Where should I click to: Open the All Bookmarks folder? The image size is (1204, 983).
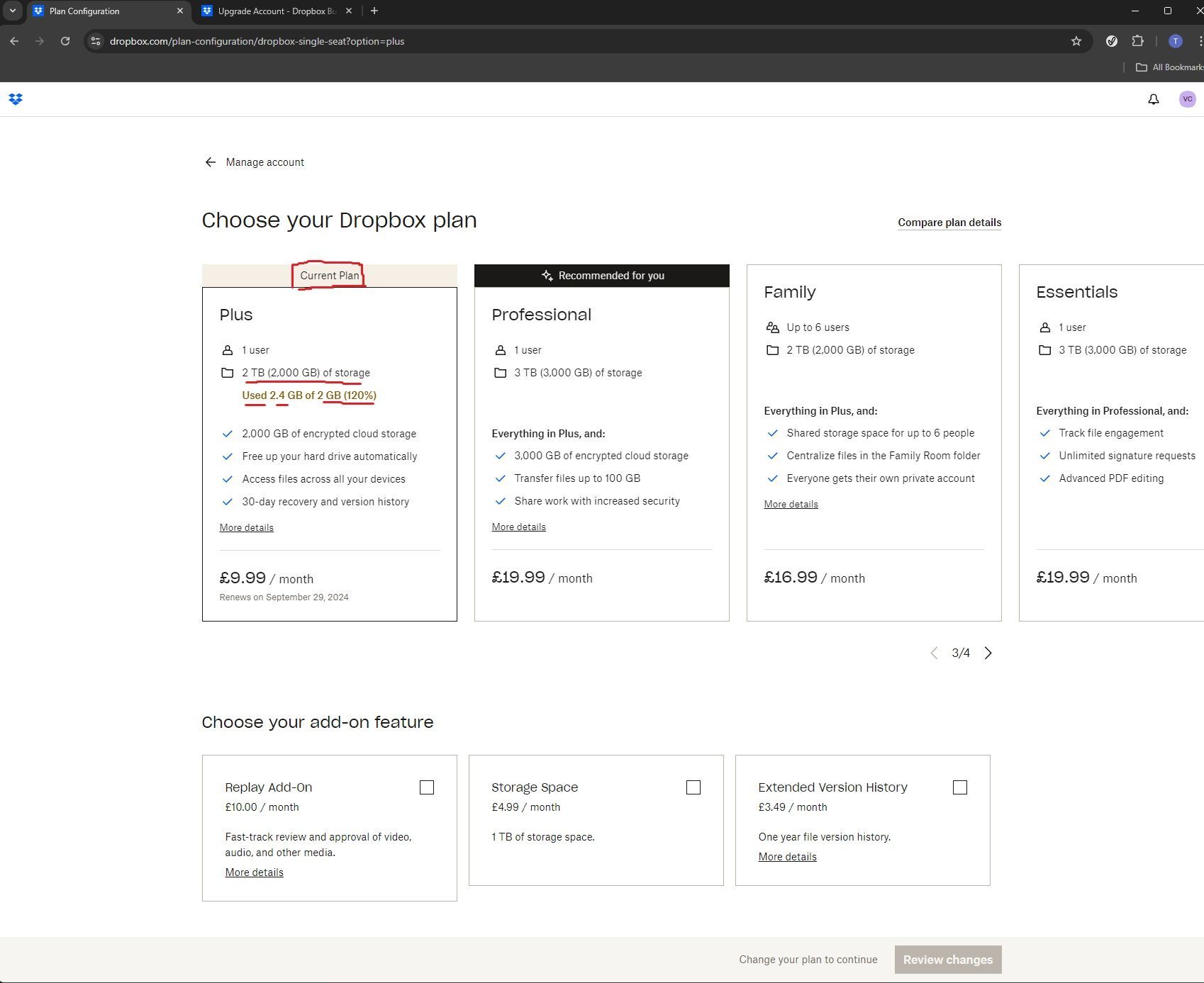coord(1169,67)
